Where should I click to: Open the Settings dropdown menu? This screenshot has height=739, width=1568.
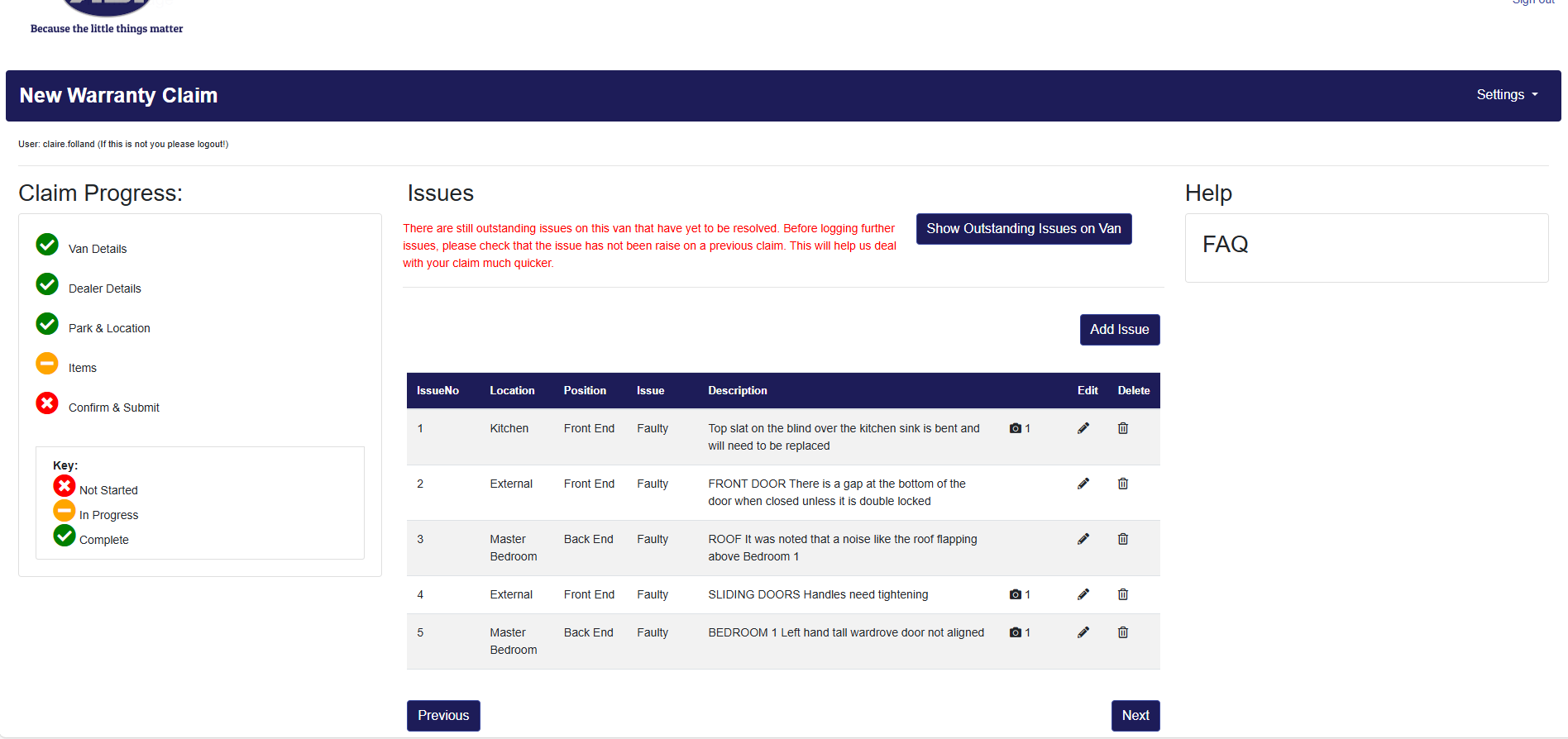click(x=1507, y=95)
